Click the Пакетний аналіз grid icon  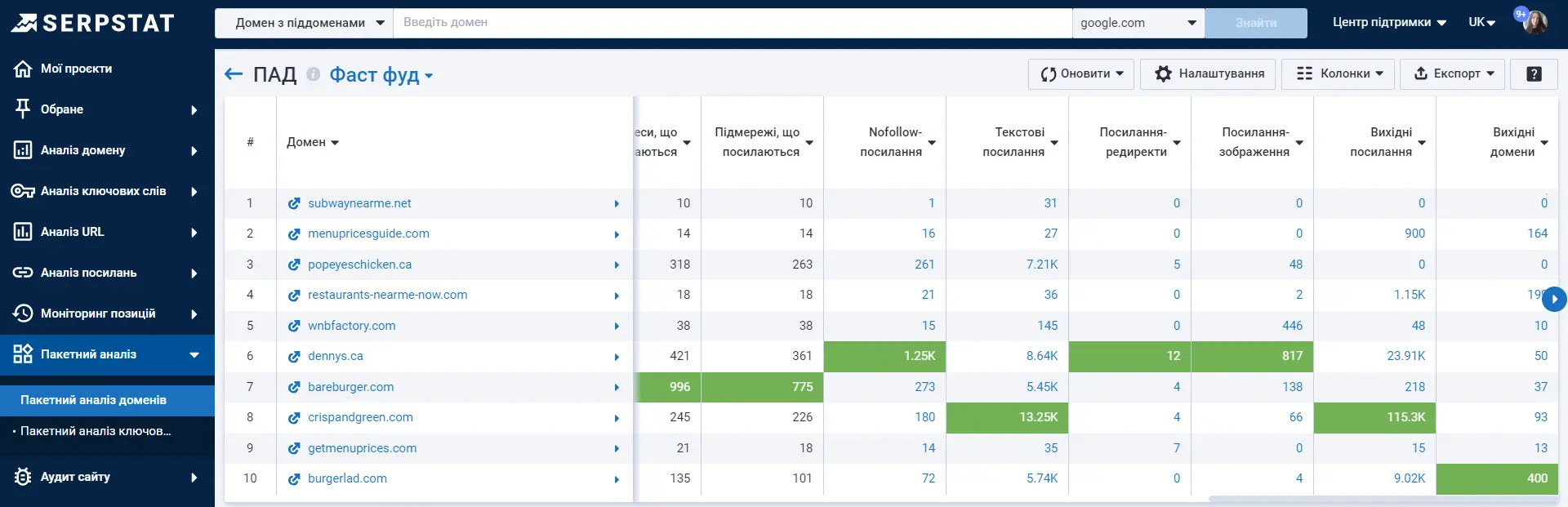(x=23, y=354)
